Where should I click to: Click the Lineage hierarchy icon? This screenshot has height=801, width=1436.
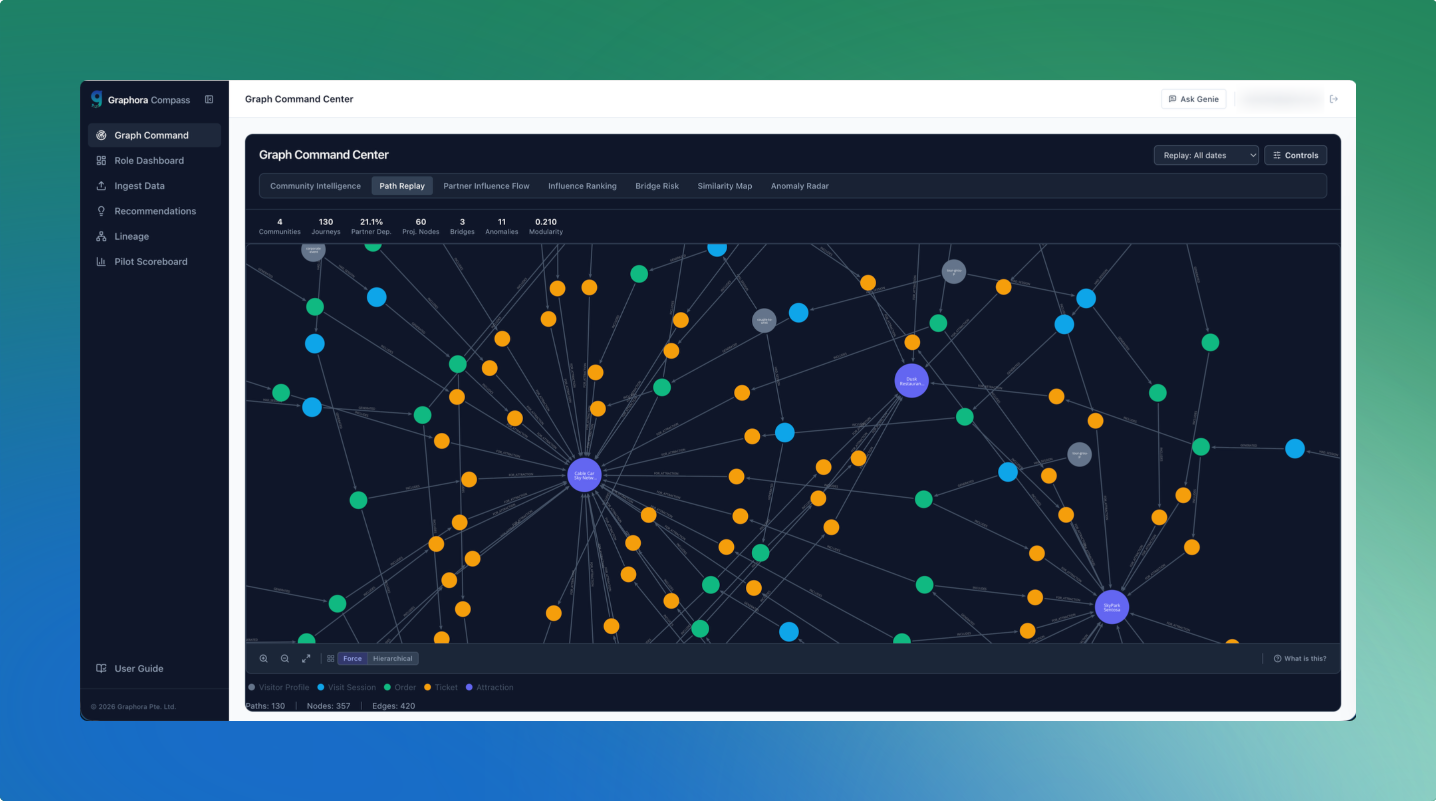(x=101, y=236)
